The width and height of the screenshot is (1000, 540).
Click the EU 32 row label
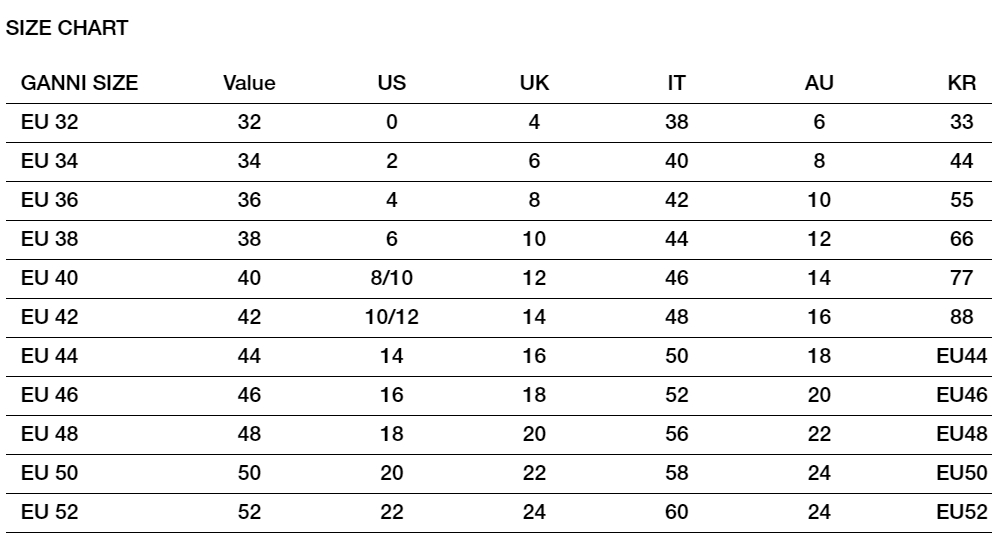click(x=50, y=122)
